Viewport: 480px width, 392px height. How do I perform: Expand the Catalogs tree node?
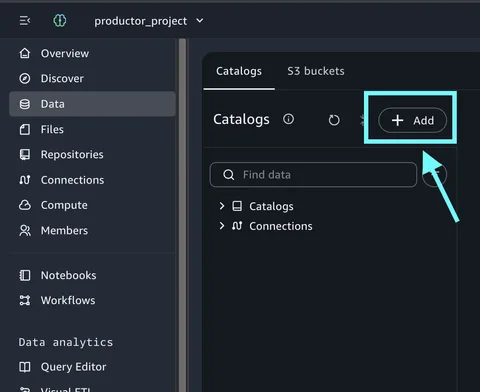[x=222, y=206]
